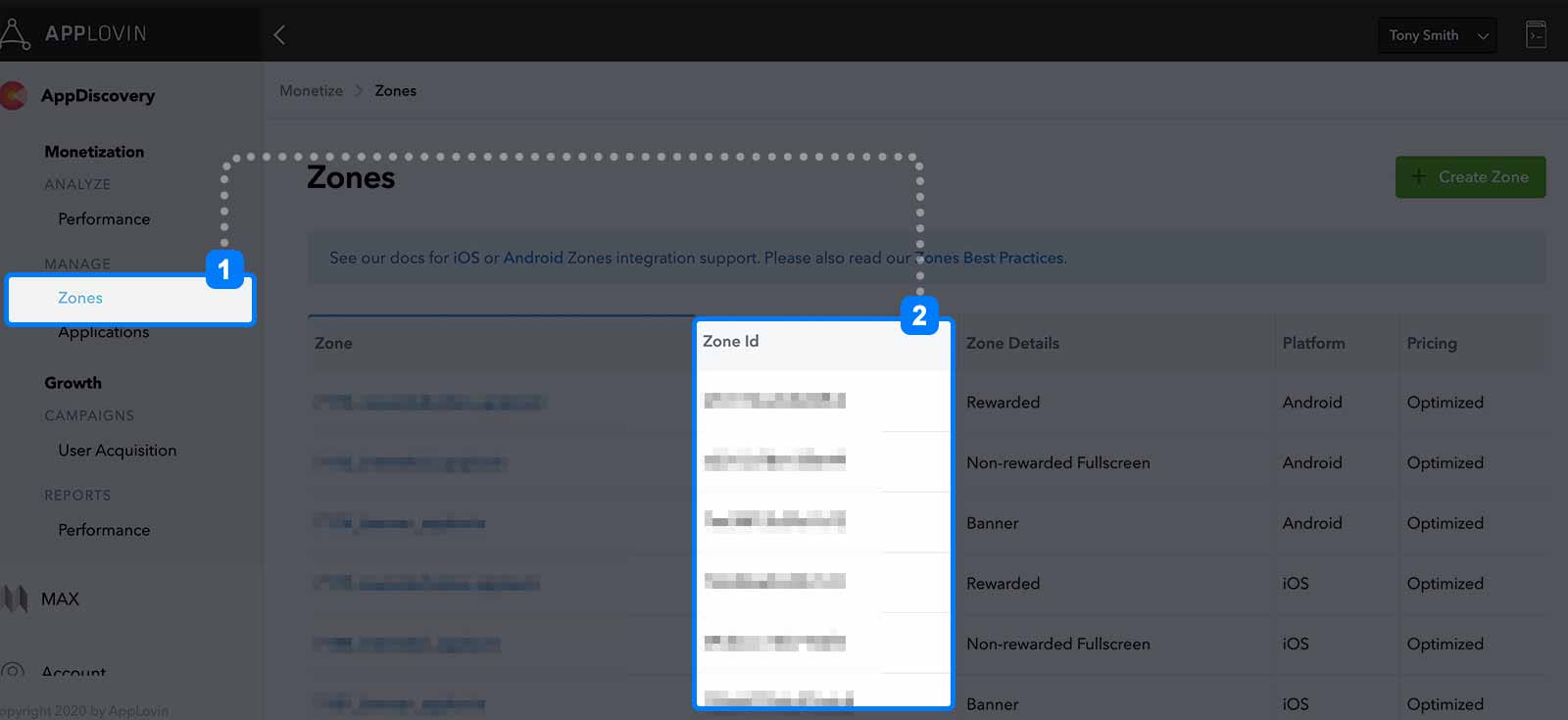Click Rewarded in the iOS row
The height and width of the screenshot is (720, 1568).
click(x=1003, y=584)
